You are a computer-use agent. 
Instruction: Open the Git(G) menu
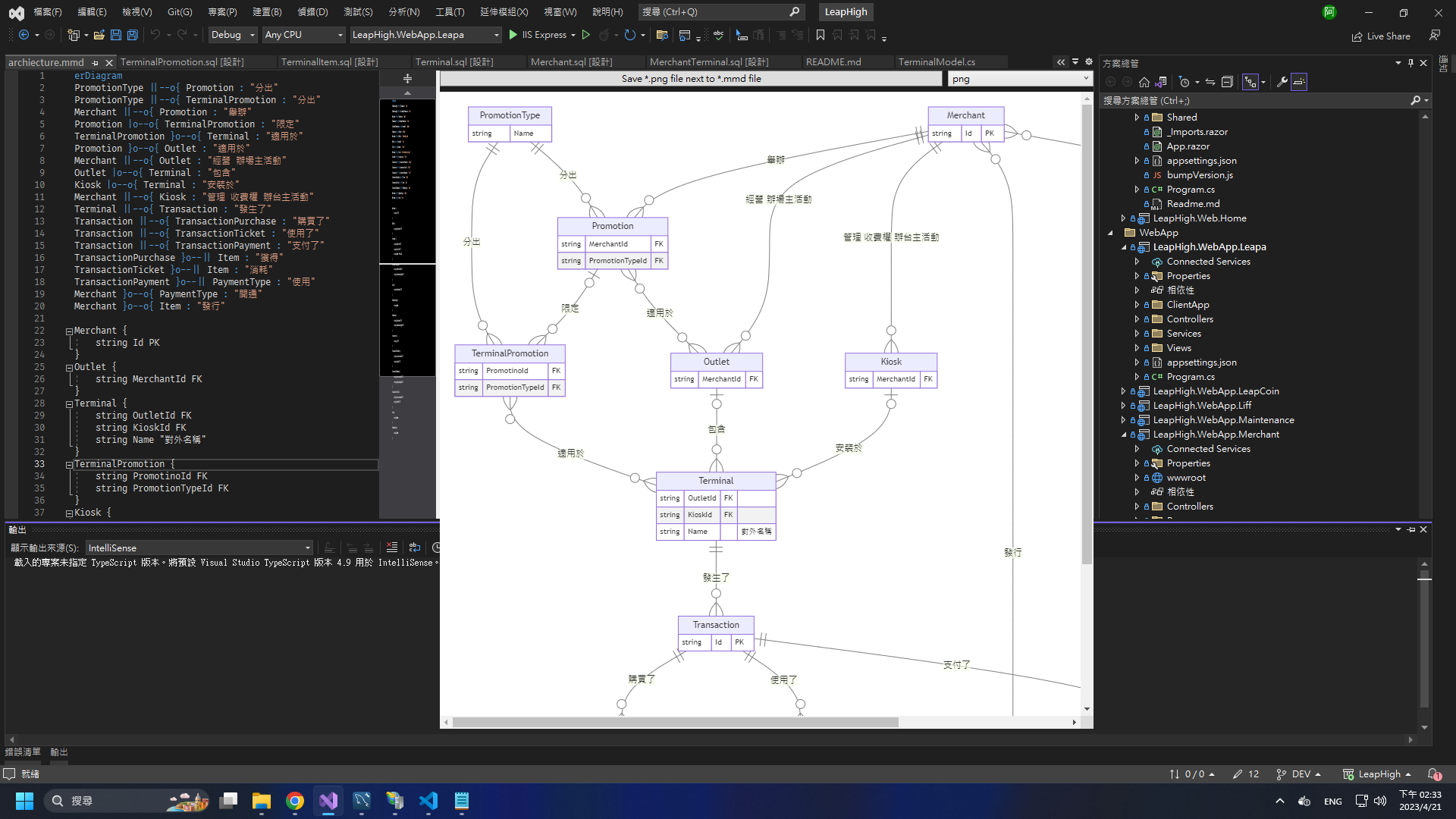[x=180, y=12]
